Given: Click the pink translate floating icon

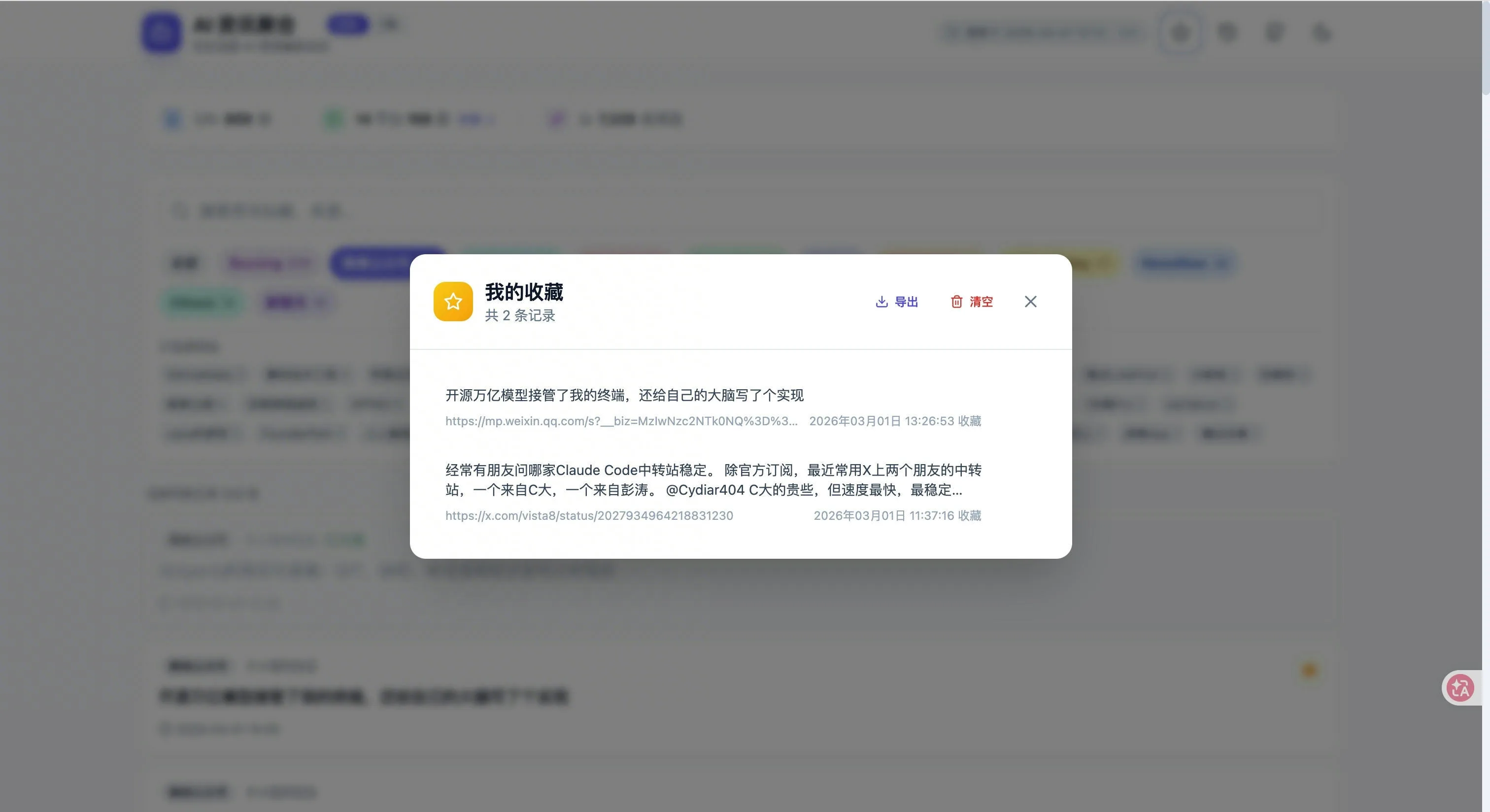Looking at the screenshot, I should coord(1460,688).
